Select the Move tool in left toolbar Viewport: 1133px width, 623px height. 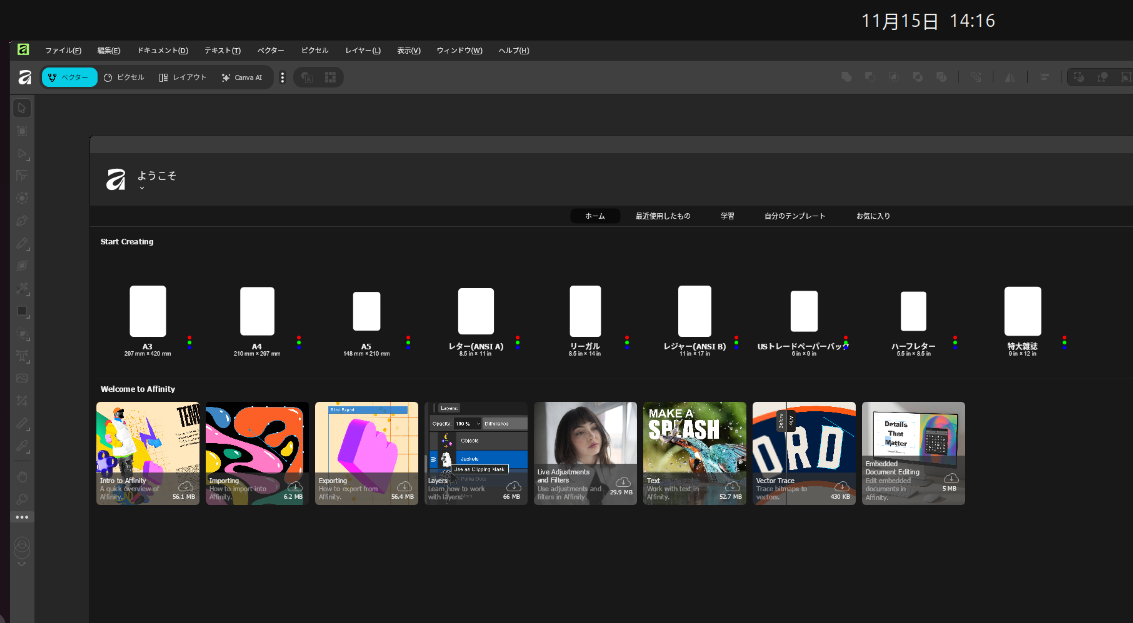22,107
